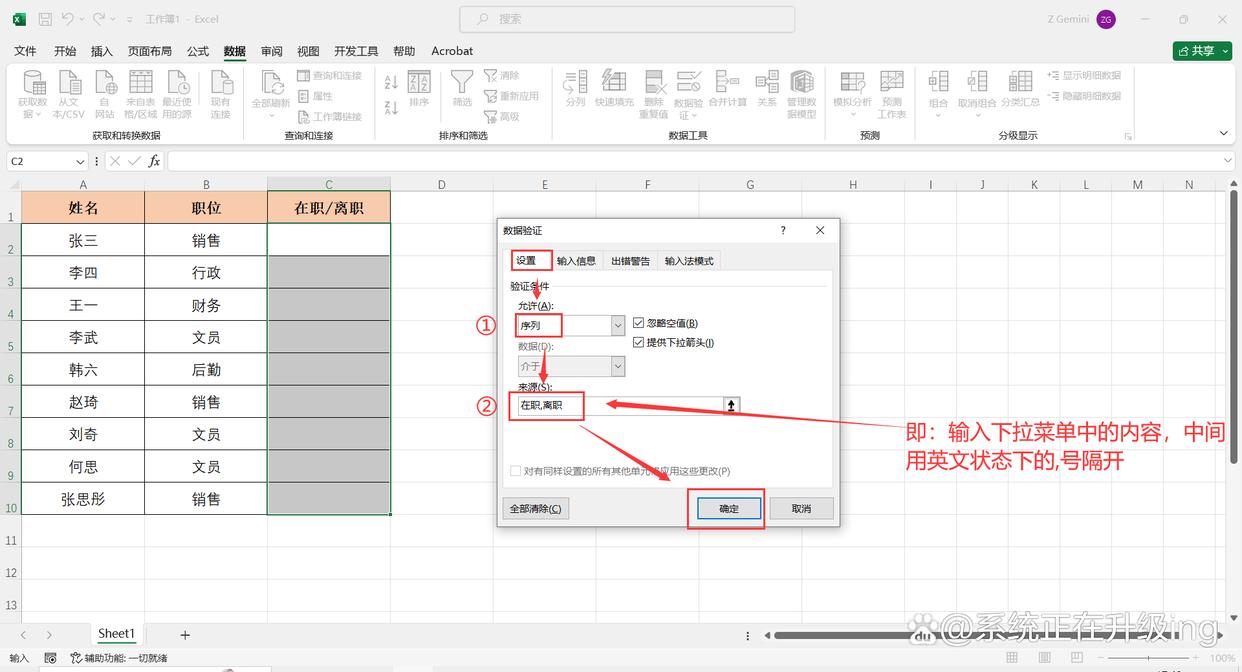The height and width of the screenshot is (672, 1242).
Task: Click the 全部刷新 (Refresh All) icon
Action: tap(271, 83)
